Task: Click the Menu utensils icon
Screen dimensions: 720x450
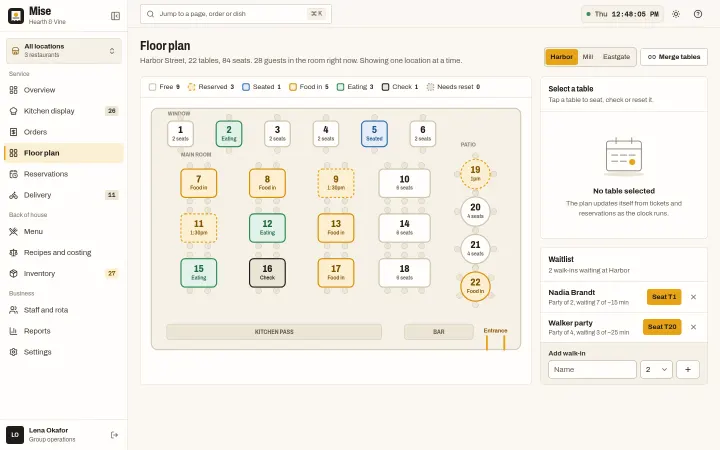Action: click(x=13, y=231)
